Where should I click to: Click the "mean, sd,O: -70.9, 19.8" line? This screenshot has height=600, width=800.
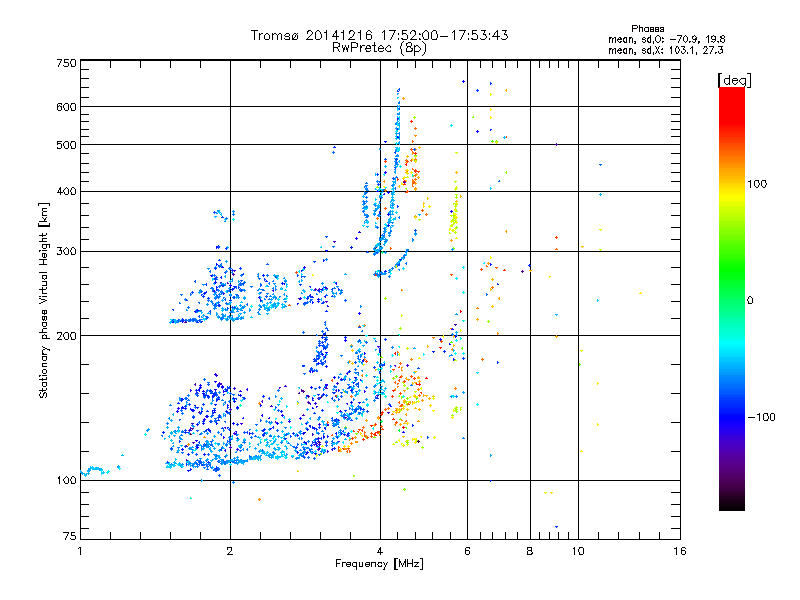666,39
